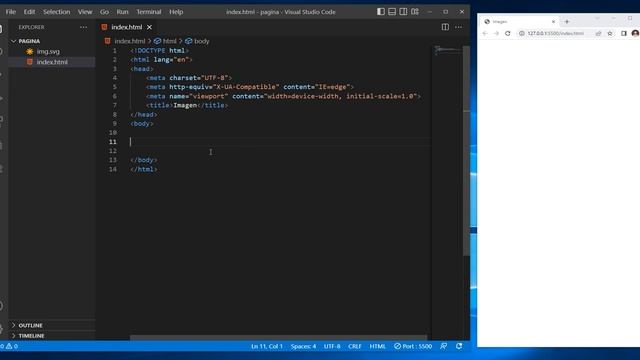The width and height of the screenshot is (640, 360).
Task: Open Customize Layout icon in title bar
Action: (x=415, y=12)
